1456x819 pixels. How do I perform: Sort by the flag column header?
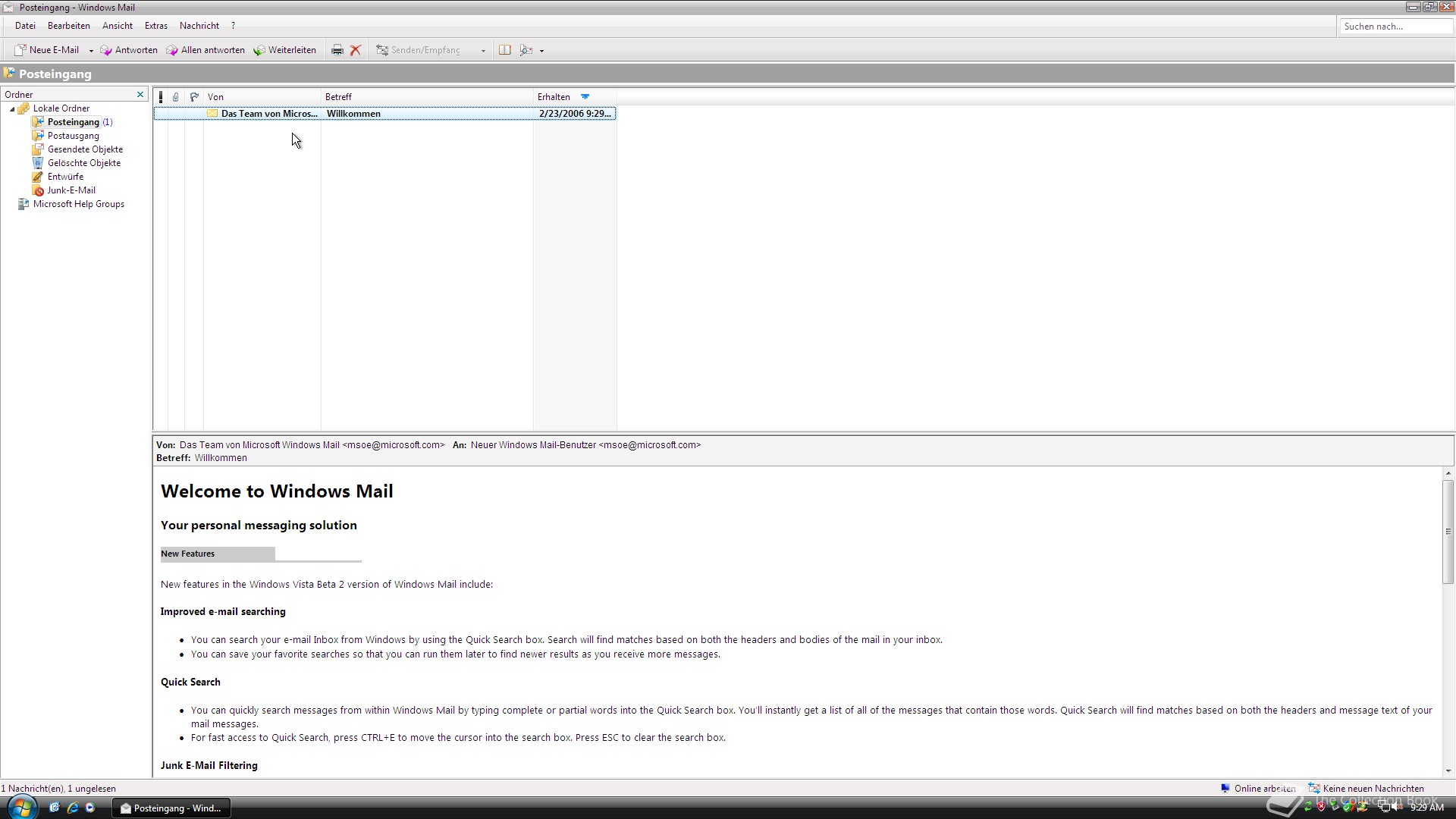pyautogui.click(x=194, y=97)
